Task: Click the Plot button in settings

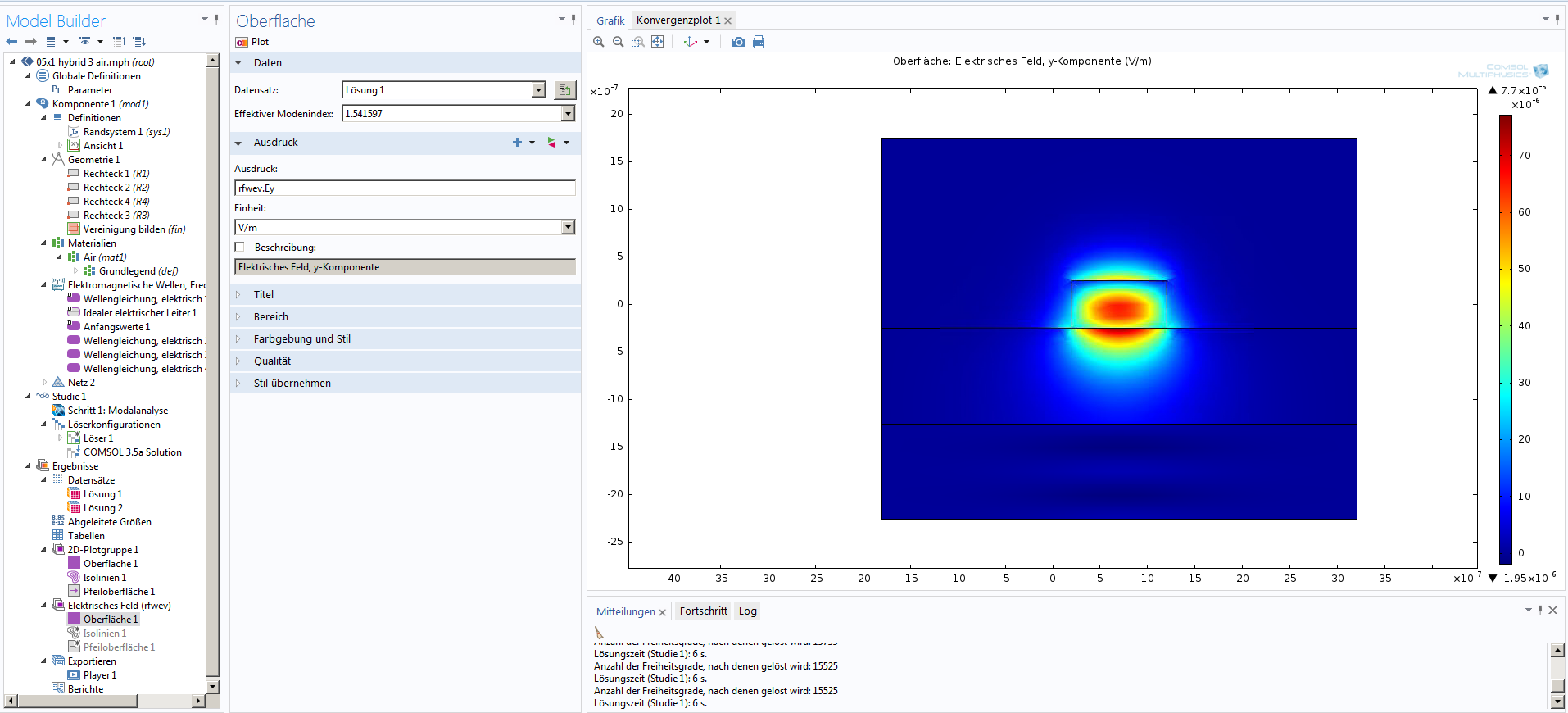Action: pyautogui.click(x=252, y=42)
